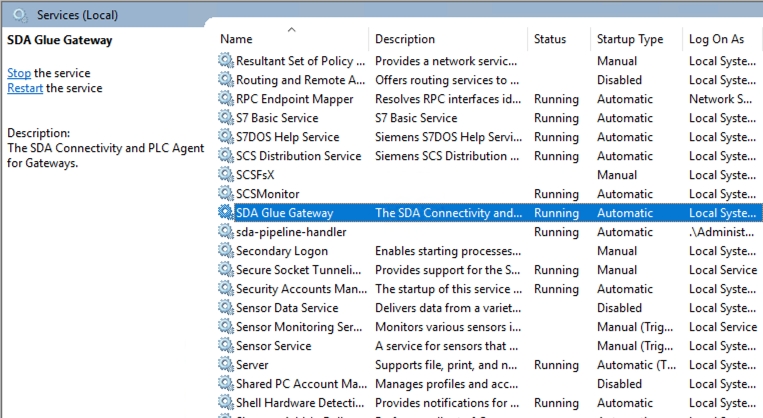
Task: Restart the SDA Glue Gateway service
Action: pos(25,88)
